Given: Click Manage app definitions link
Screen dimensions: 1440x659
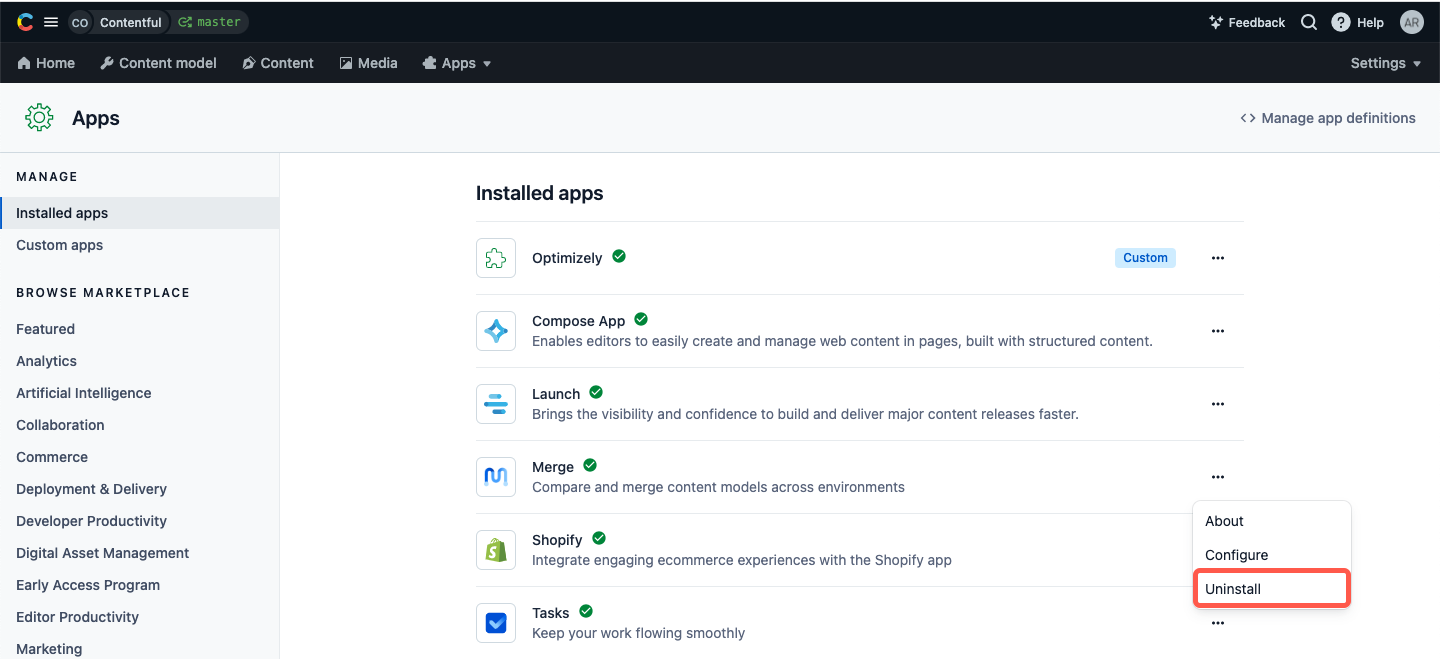Looking at the screenshot, I should 1328,118.
